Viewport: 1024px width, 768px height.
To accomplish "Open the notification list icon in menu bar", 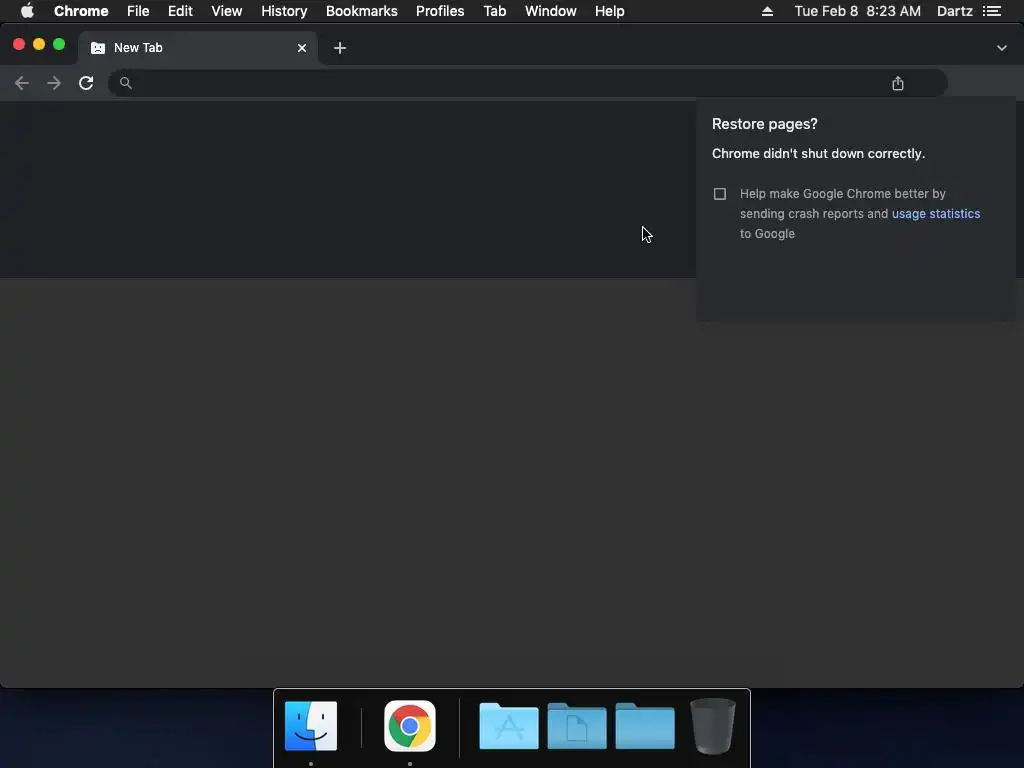I will pyautogui.click(x=992, y=11).
